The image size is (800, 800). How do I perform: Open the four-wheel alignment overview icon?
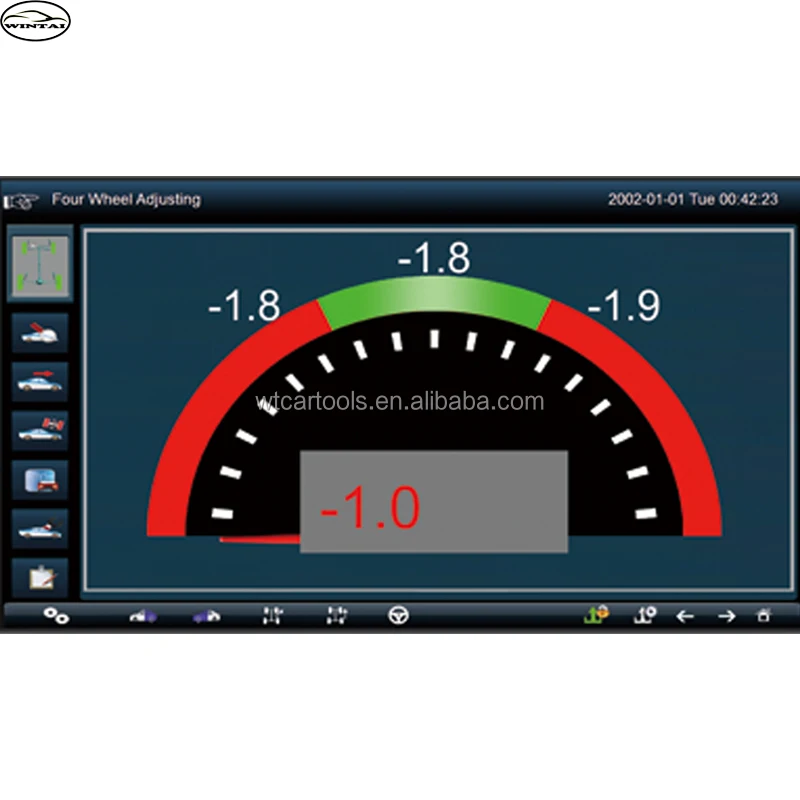coord(40,265)
